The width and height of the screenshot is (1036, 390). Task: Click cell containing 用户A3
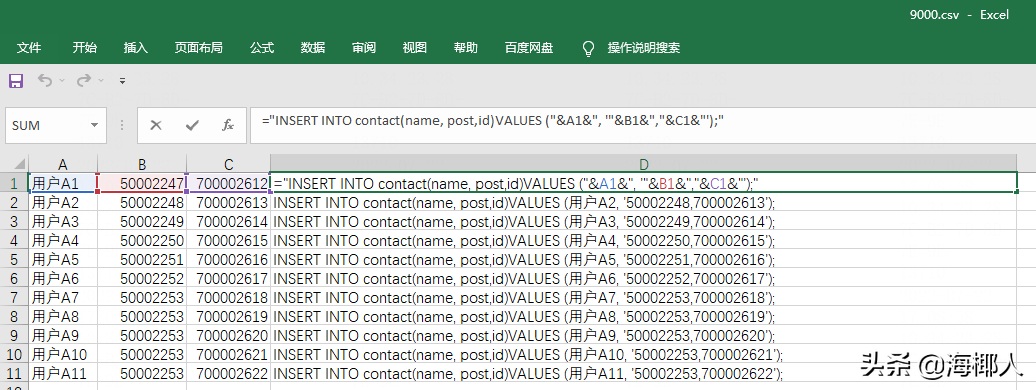(63, 221)
